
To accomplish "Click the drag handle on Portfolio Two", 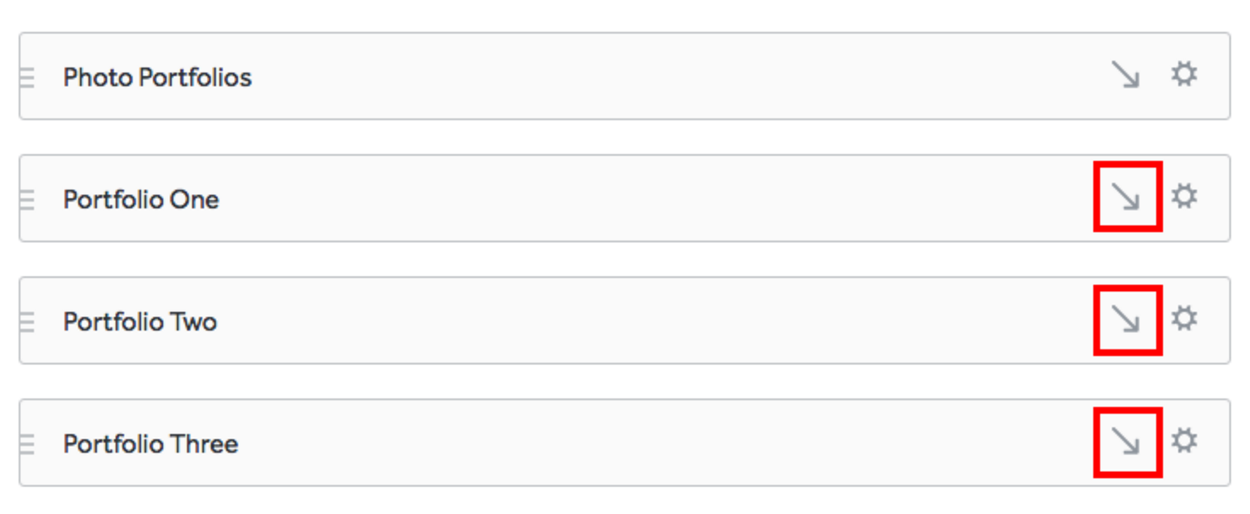I will point(27,322).
